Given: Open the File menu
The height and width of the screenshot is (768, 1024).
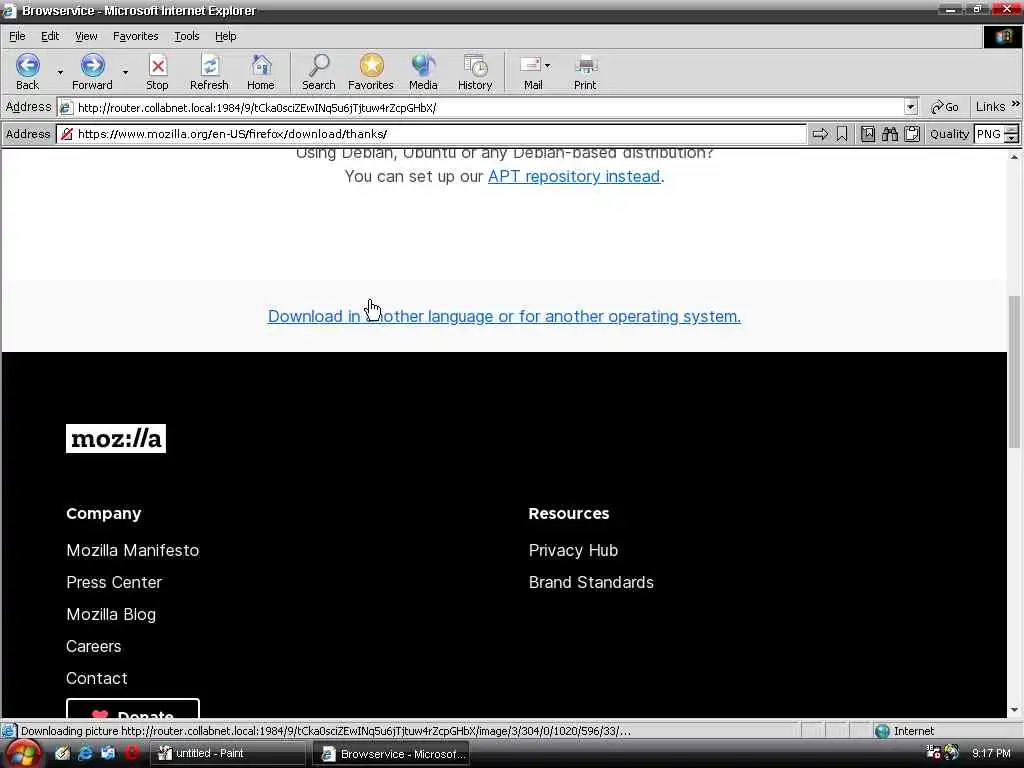Looking at the screenshot, I should pos(17,37).
